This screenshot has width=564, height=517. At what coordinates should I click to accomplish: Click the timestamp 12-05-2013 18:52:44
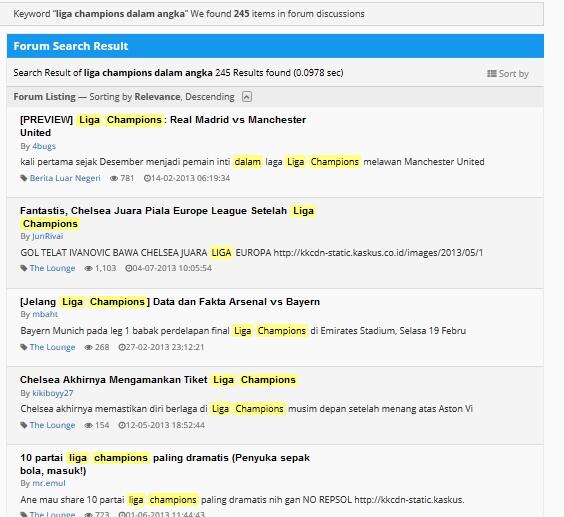point(165,425)
